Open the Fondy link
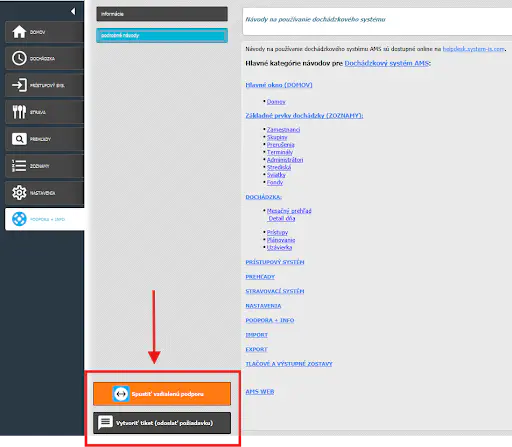This screenshot has height=447, width=512. point(275,182)
